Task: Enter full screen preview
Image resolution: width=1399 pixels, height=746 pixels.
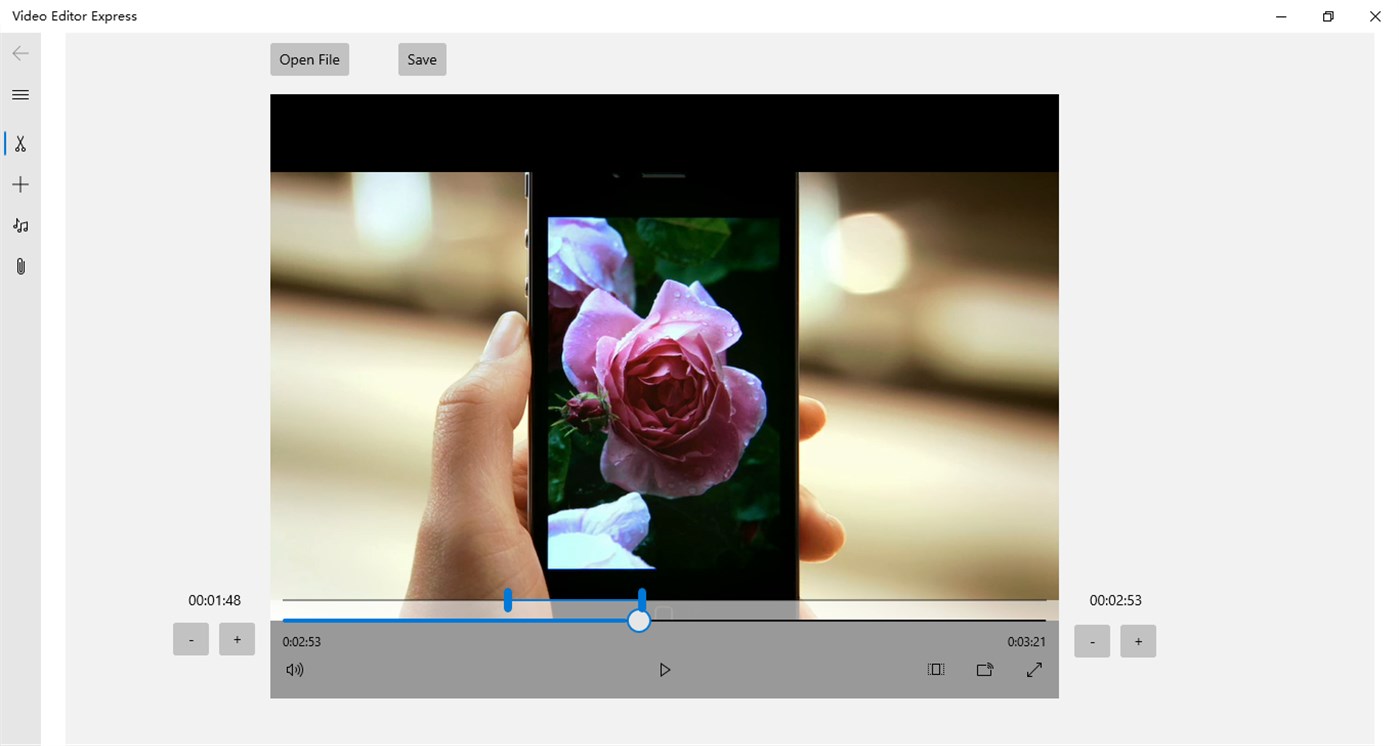Action: tap(1034, 669)
